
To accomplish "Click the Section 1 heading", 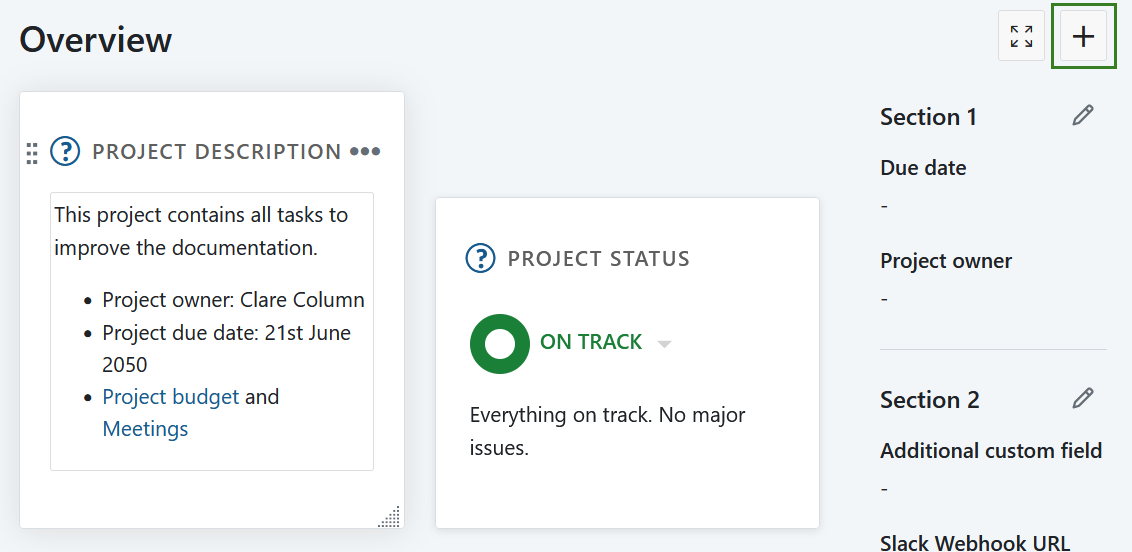I will point(928,117).
